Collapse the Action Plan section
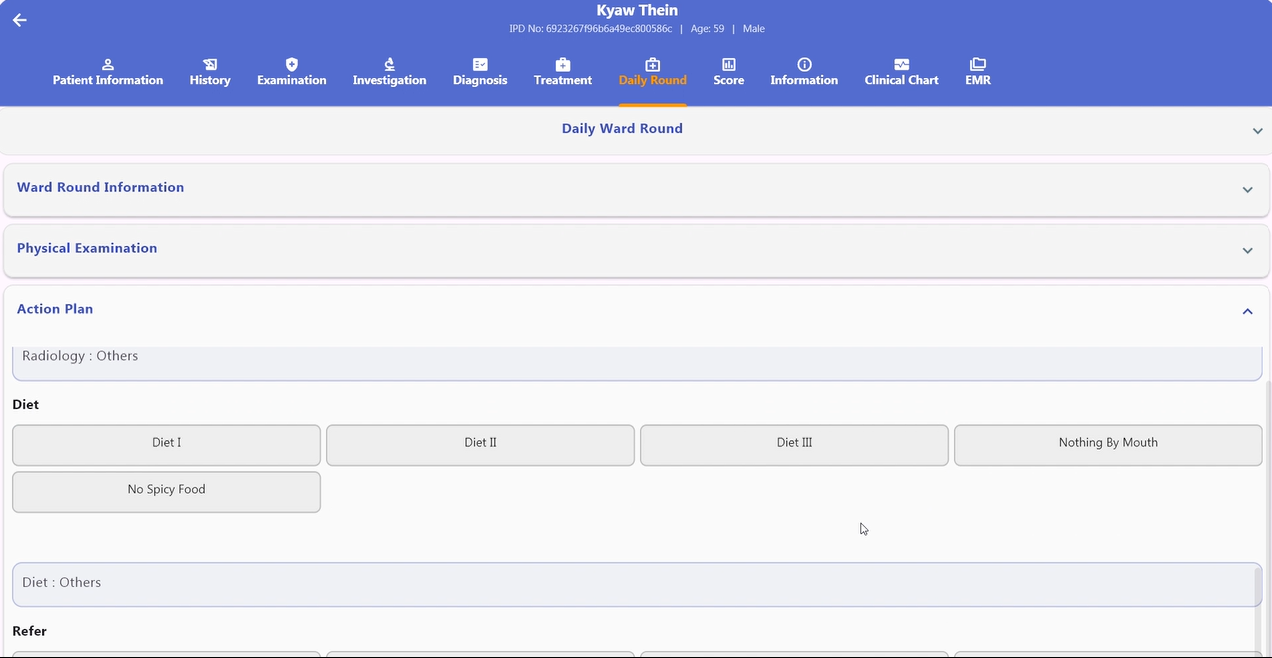Image resolution: width=1272 pixels, height=658 pixels. click(x=1247, y=311)
